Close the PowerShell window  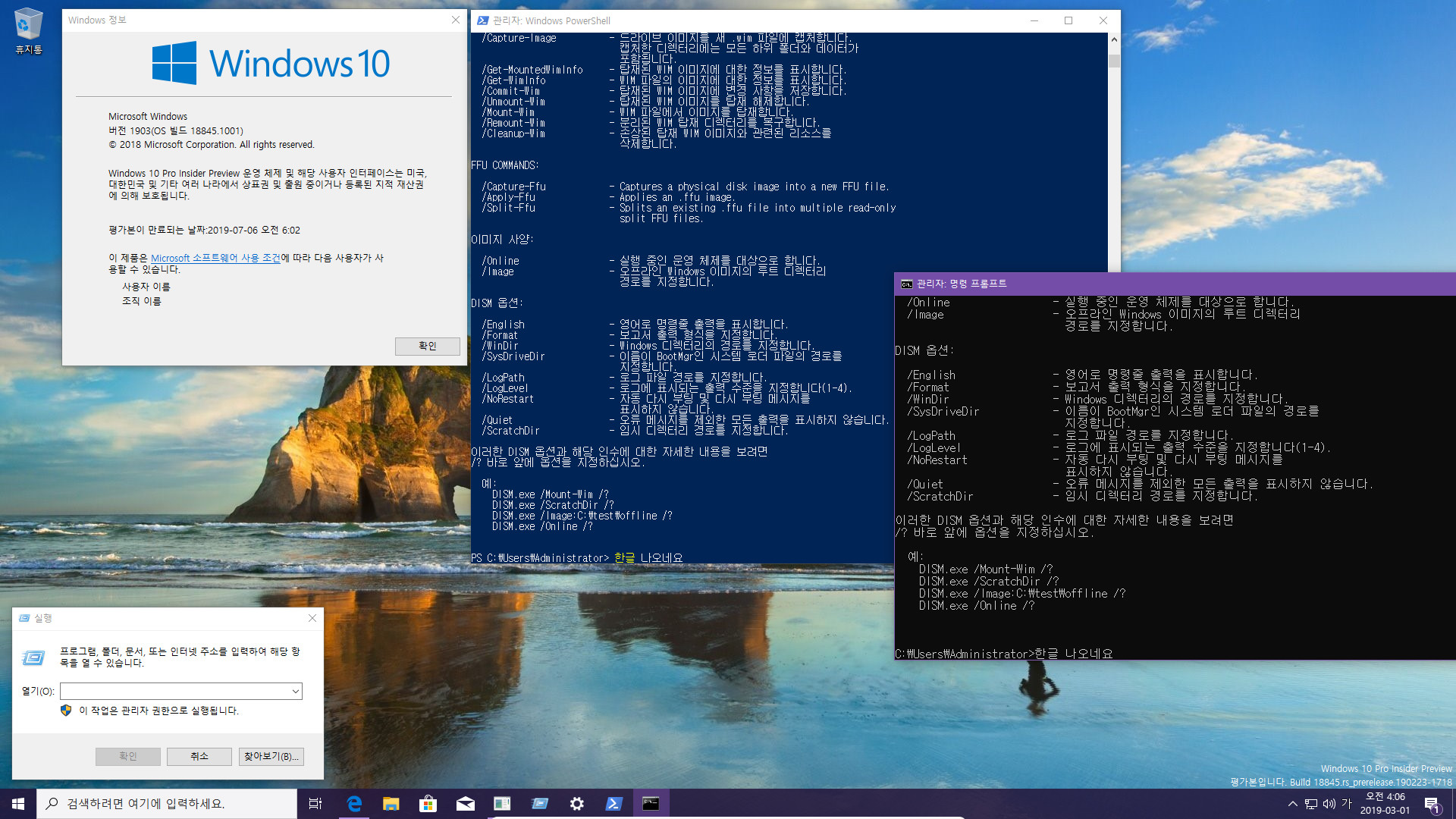click(x=1103, y=20)
